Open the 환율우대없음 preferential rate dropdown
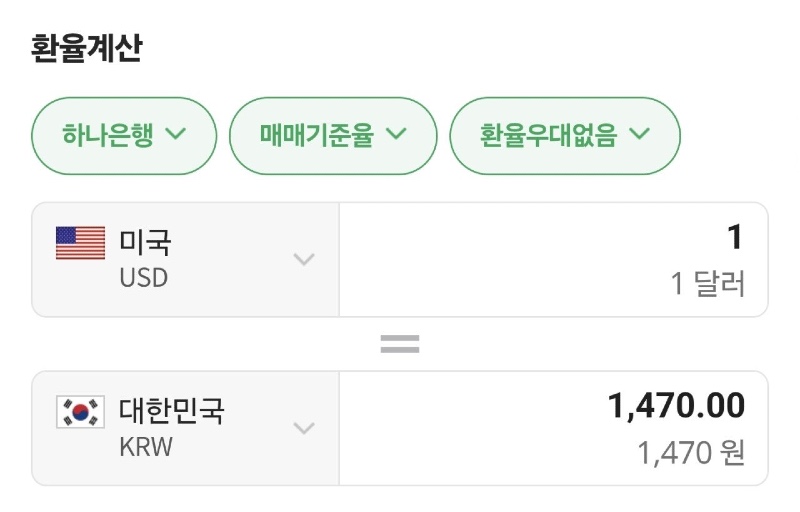This screenshot has height=512, width=800. (565, 134)
